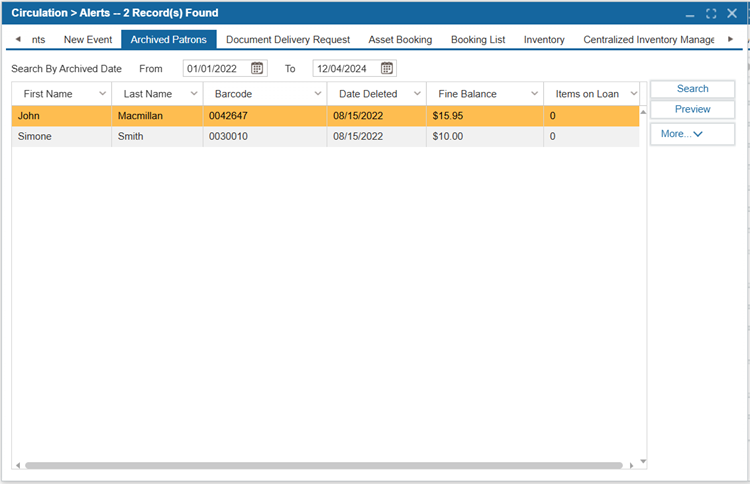Click the vertical scrollbar down arrow
This screenshot has width=750, height=484.
(643, 461)
